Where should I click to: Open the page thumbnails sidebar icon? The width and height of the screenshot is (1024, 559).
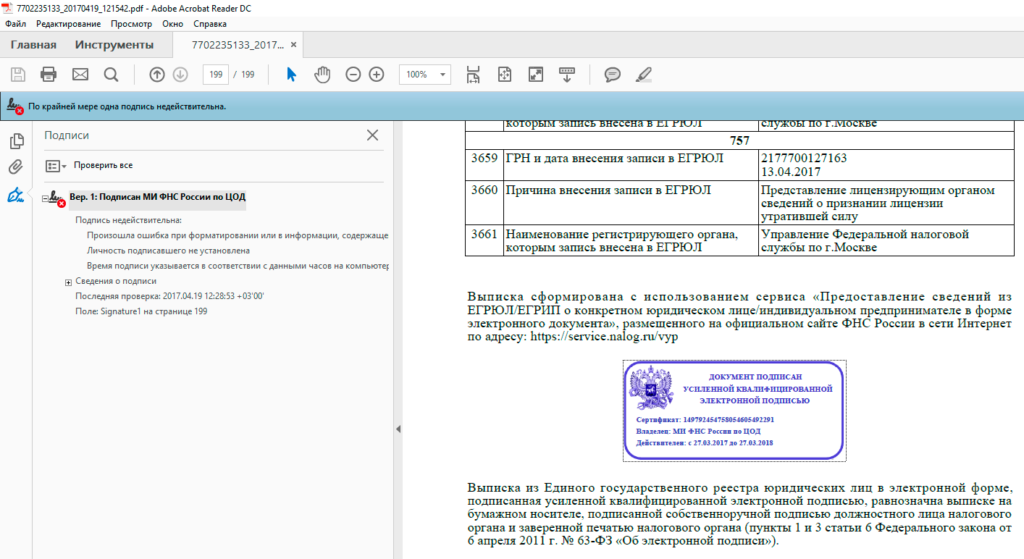point(16,140)
